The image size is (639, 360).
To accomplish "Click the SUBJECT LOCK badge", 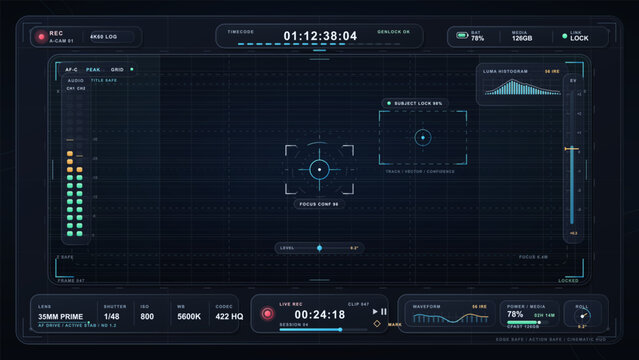I will click(415, 104).
